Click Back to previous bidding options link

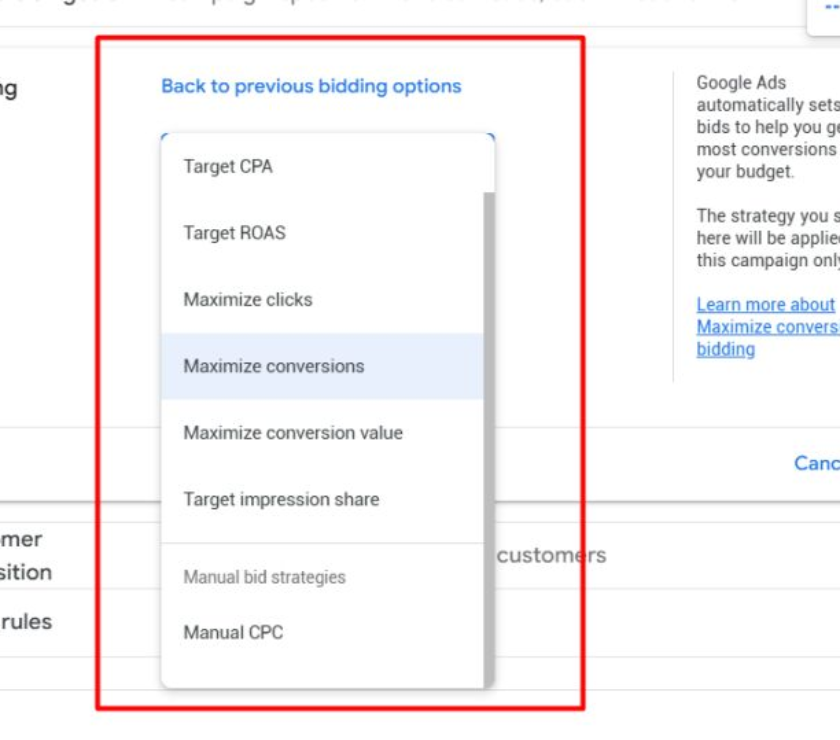(x=311, y=86)
